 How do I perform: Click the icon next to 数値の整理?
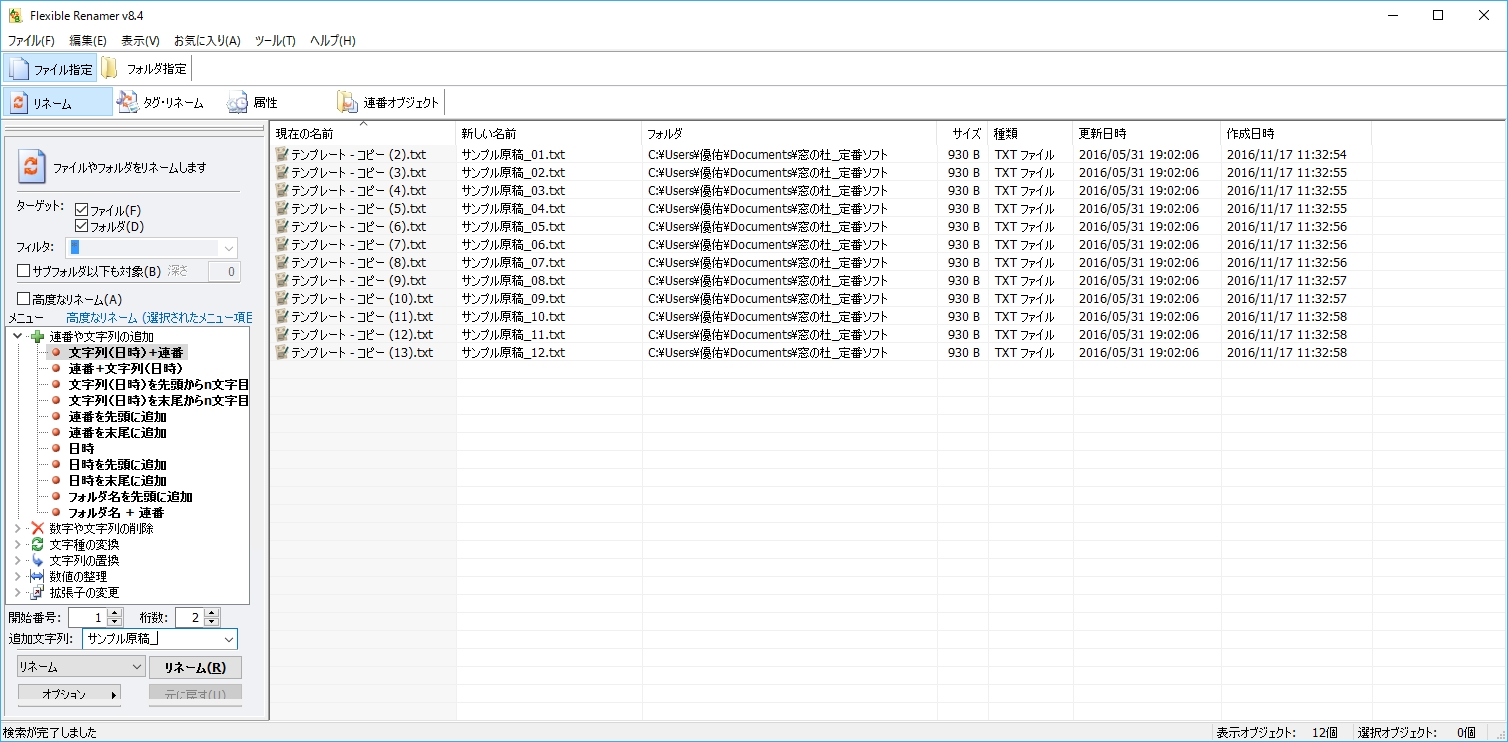coord(38,576)
